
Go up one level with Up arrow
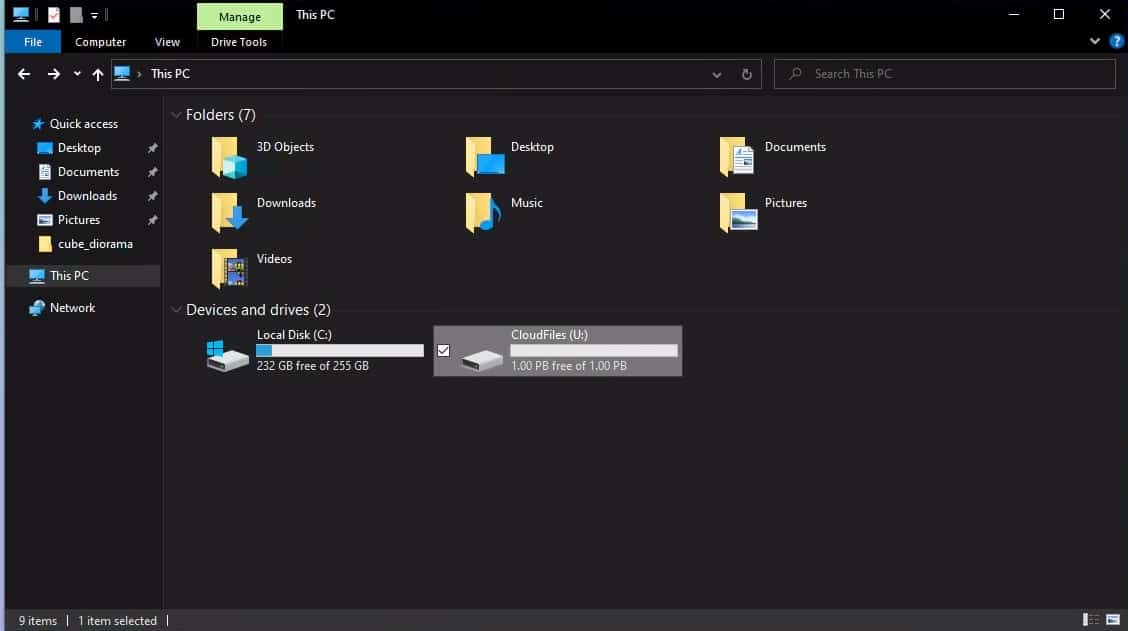(97, 74)
